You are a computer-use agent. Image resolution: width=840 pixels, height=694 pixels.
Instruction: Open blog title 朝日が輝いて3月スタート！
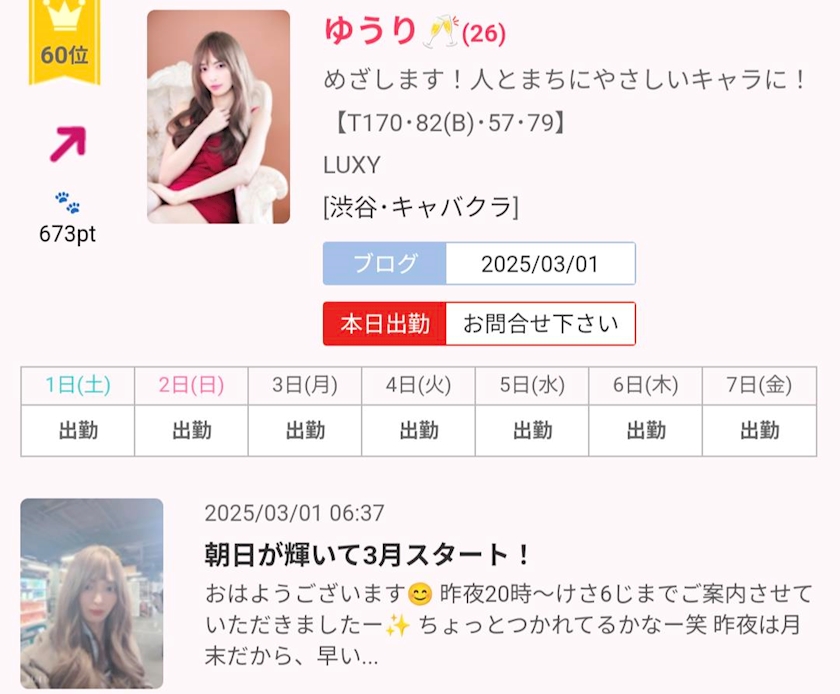pos(368,555)
